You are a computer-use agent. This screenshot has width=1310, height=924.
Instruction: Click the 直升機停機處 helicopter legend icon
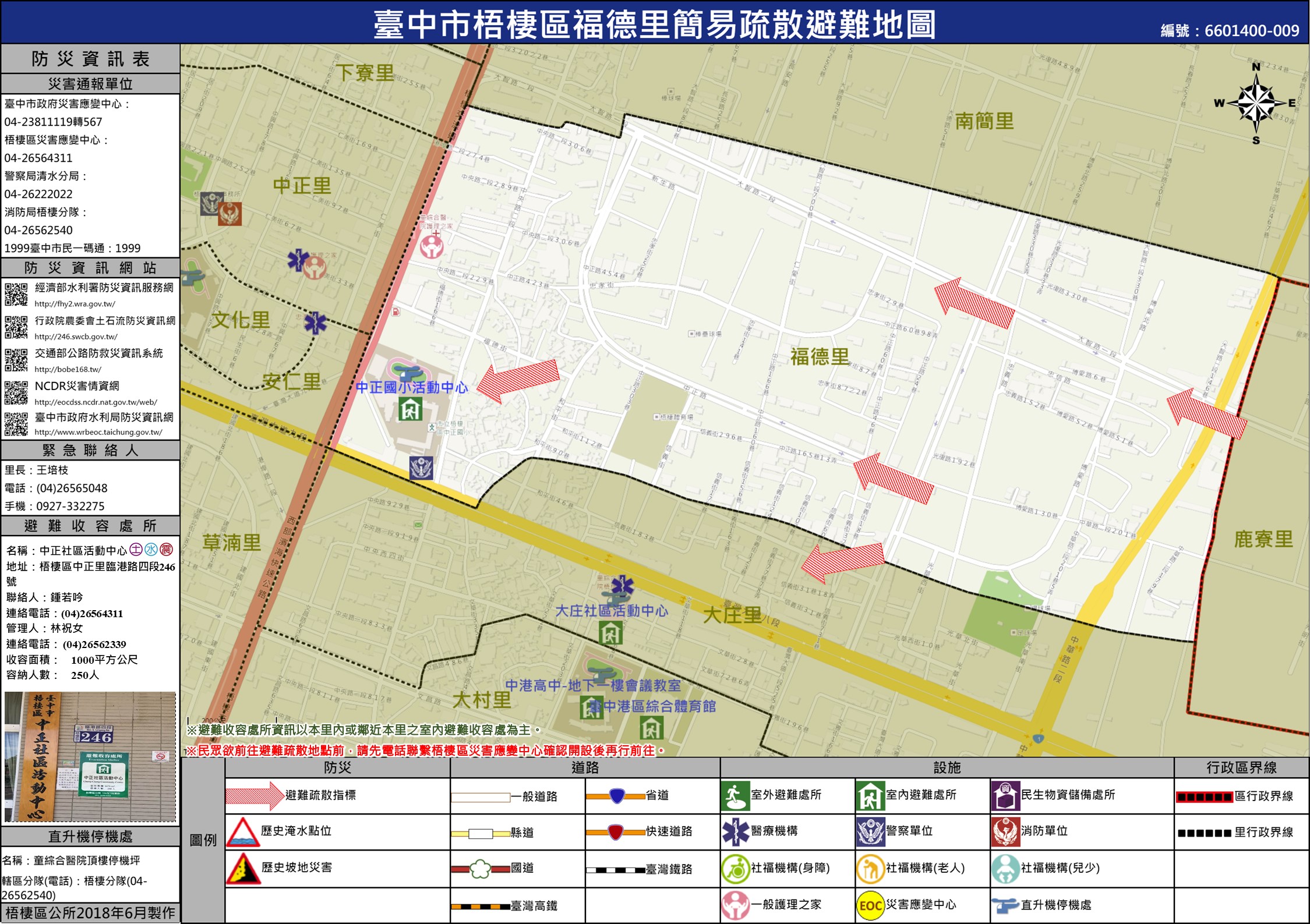(x=1005, y=905)
